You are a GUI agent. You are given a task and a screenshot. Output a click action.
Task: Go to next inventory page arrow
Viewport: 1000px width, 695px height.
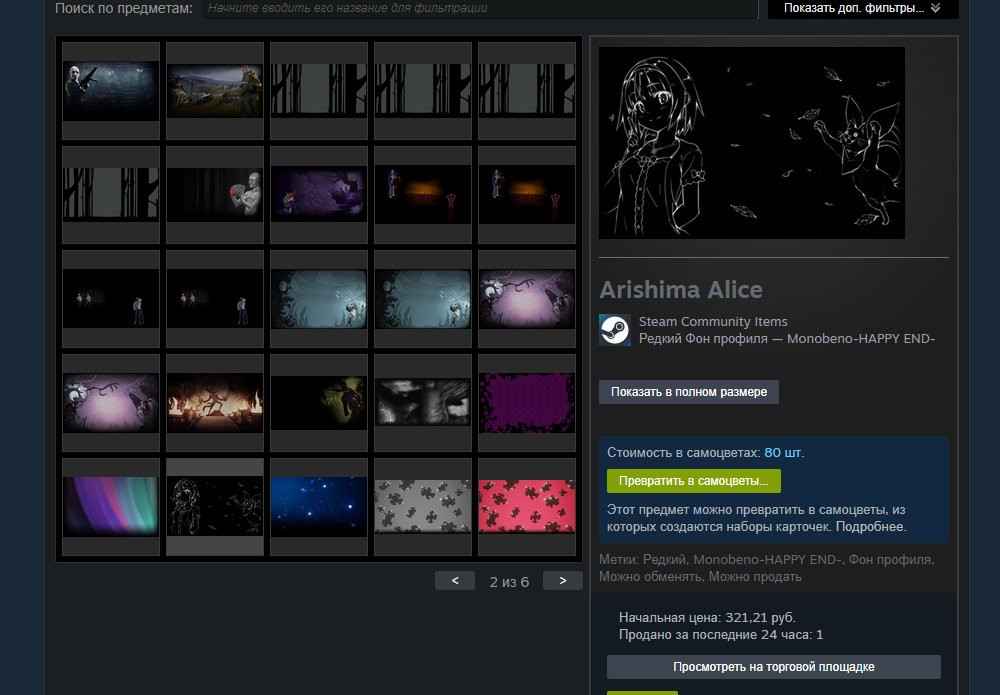point(562,581)
